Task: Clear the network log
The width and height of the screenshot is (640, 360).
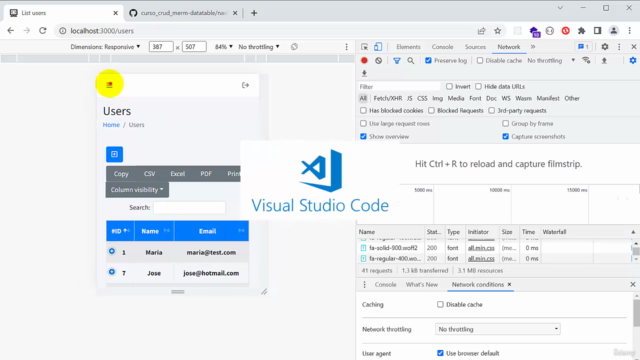Action: pyautogui.click(x=379, y=60)
